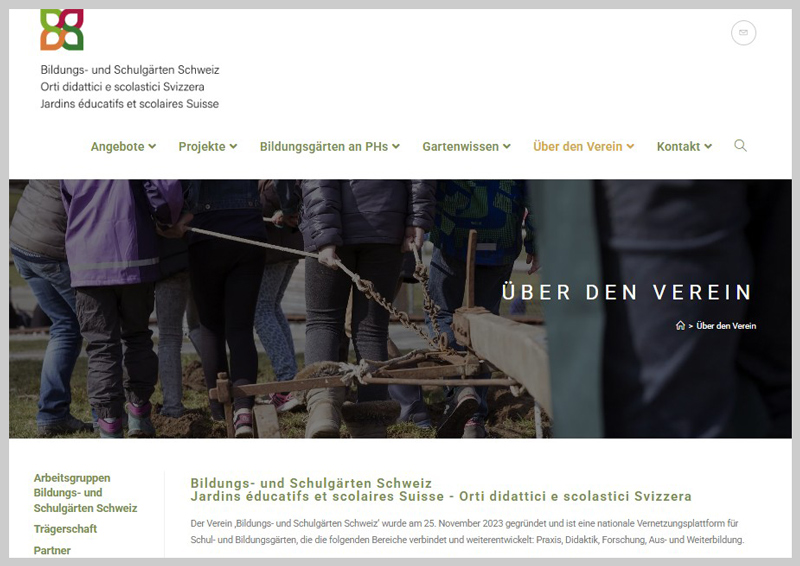The width and height of the screenshot is (800, 566).
Task: Open the Partner sidebar link
Action: [52, 550]
